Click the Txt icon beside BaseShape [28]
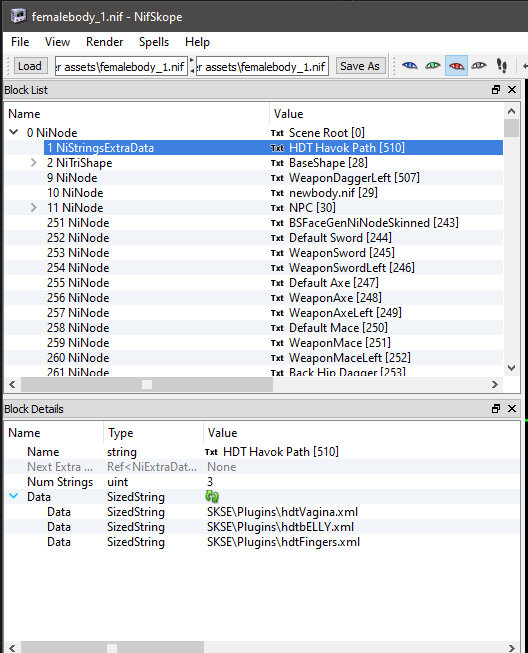Screen dimensions: 528x653 (277, 163)
